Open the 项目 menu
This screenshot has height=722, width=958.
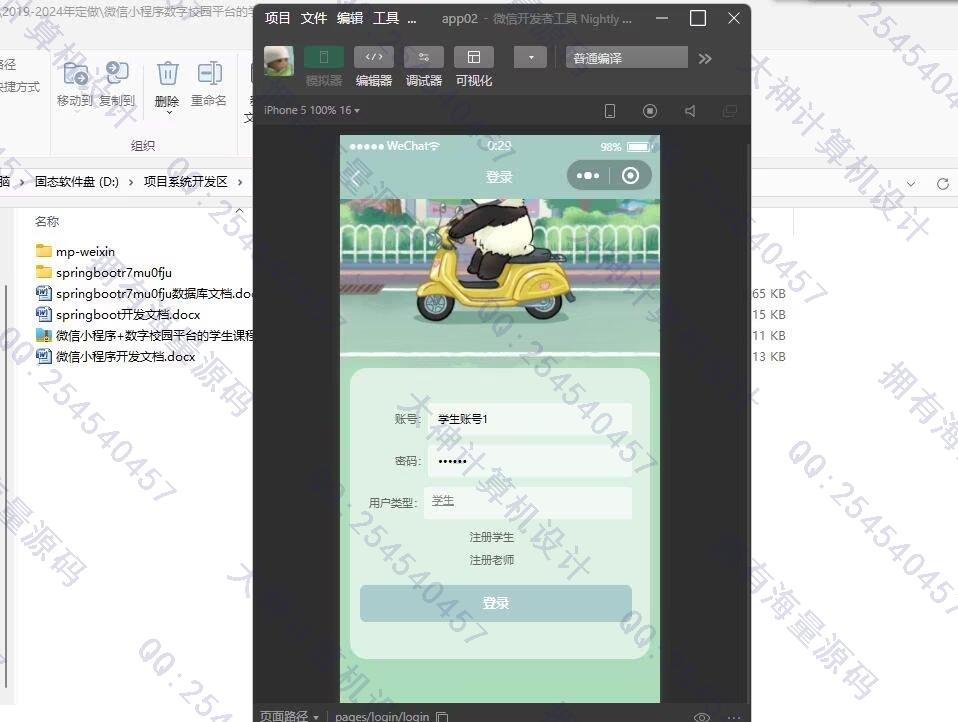click(x=277, y=18)
